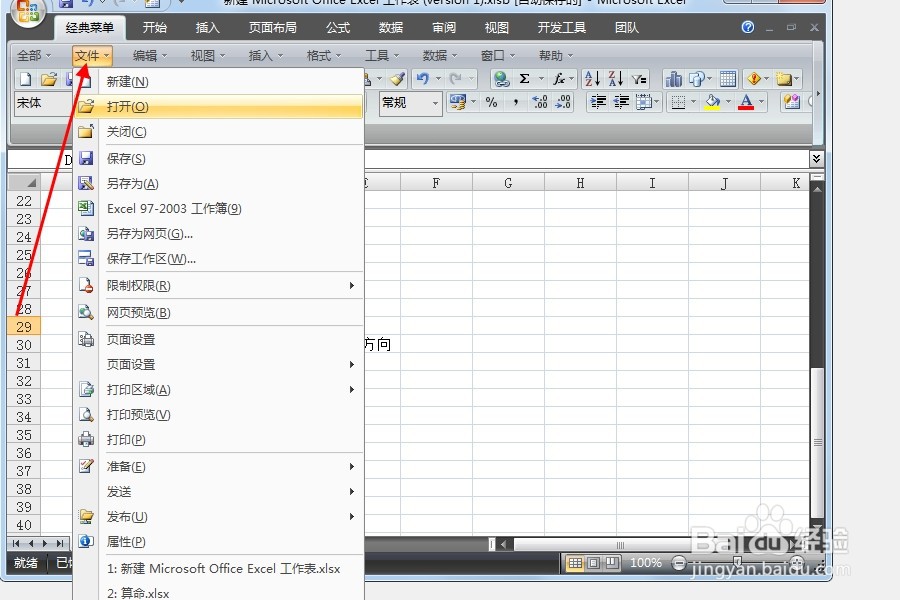Open recent file 算命.xlsx
900x600 pixels.
pyautogui.click(x=219, y=592)
